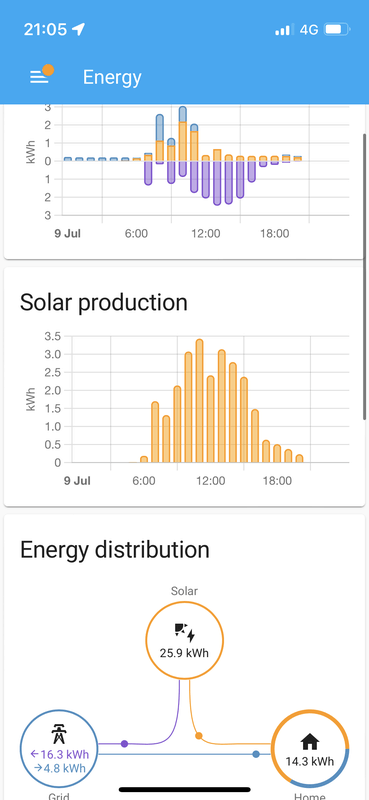Viewport: 369px width, 800px height.
Task: Tap 12:00 axis label in Solar production chart
Action: (x=210, y=481)
